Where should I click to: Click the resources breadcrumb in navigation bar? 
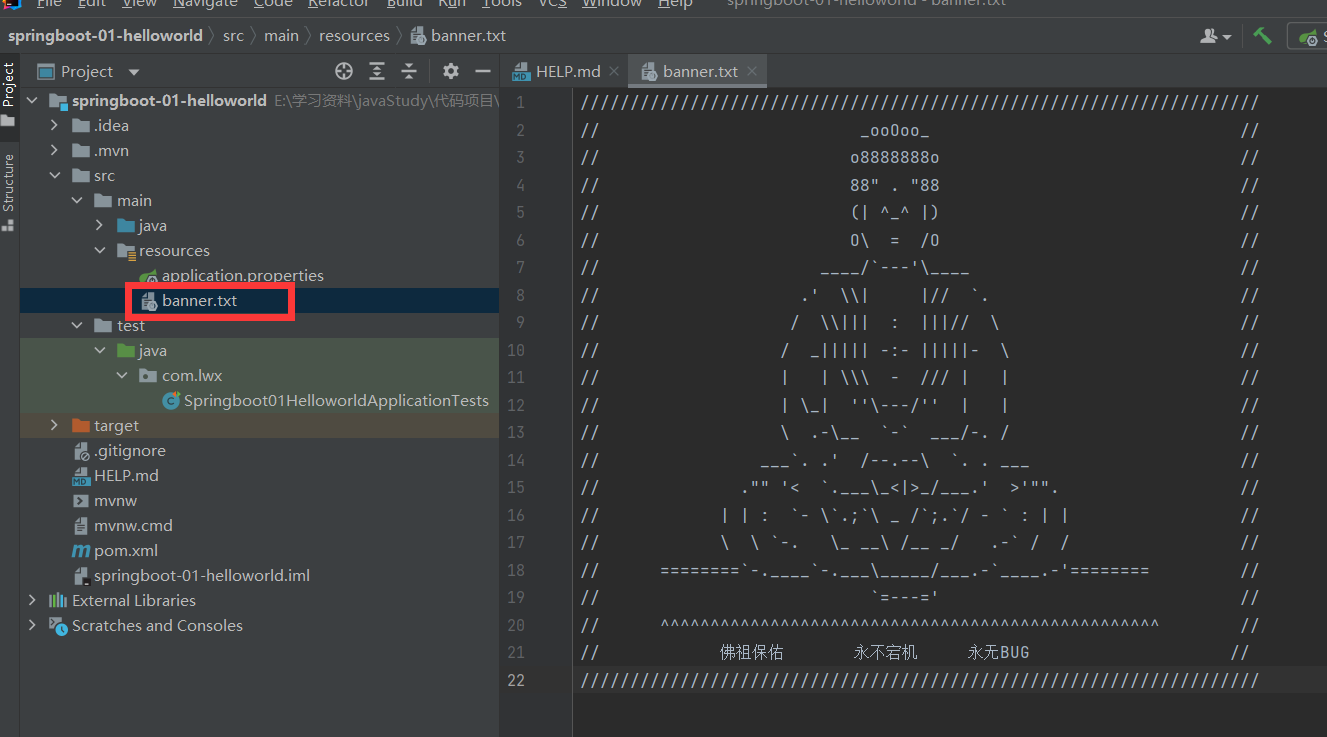[354, 36]
